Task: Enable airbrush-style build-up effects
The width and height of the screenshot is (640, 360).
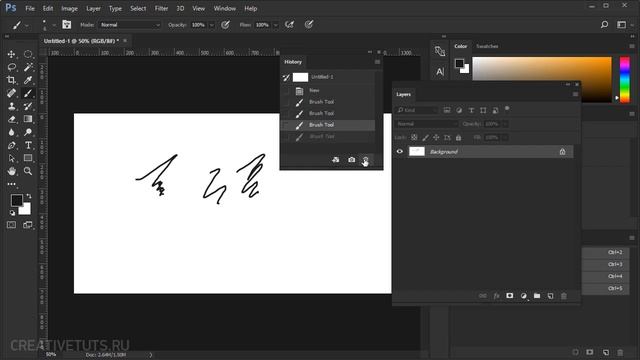Action: (289, 25)
